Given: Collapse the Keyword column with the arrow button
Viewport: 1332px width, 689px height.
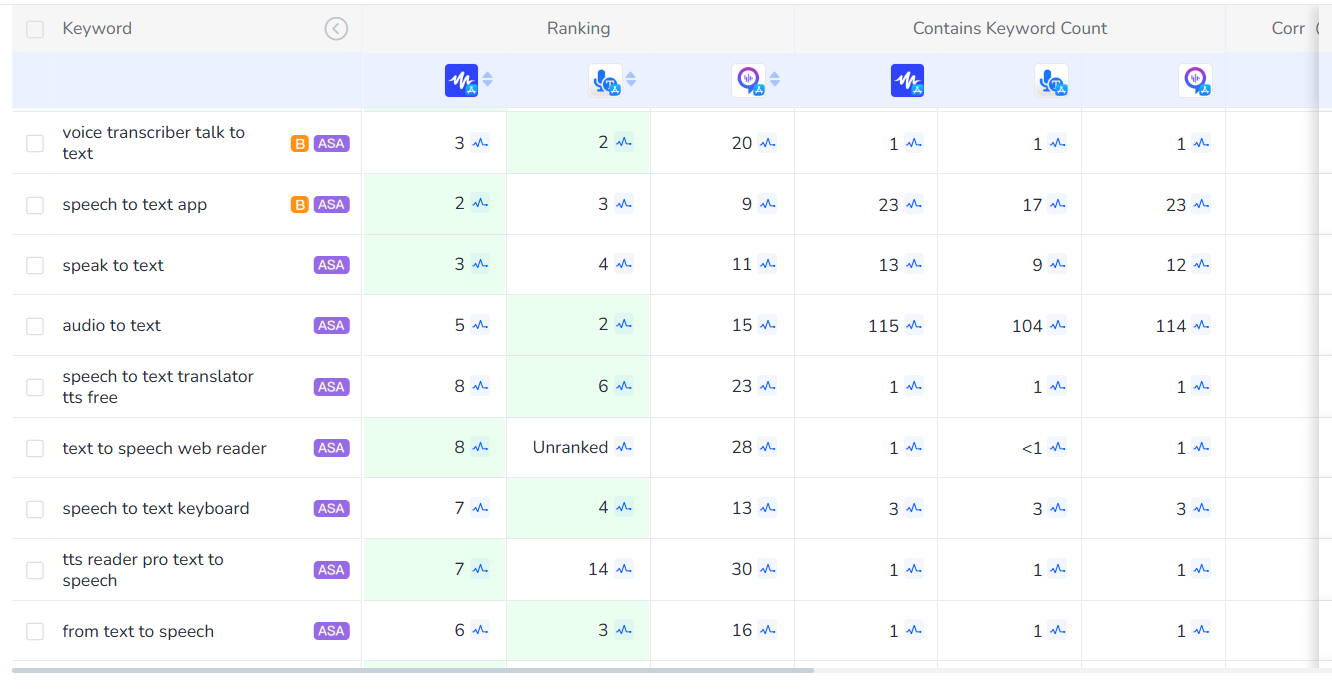Looking at the screenshot, I should [336, 29].
